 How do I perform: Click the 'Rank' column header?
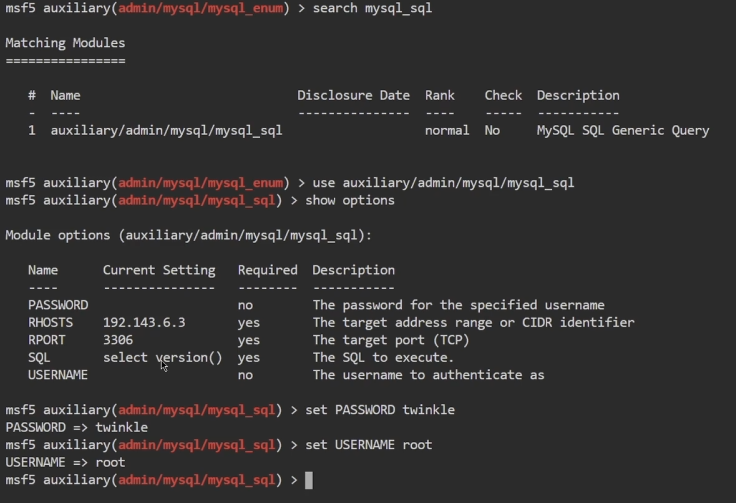(x=439, y=95)
